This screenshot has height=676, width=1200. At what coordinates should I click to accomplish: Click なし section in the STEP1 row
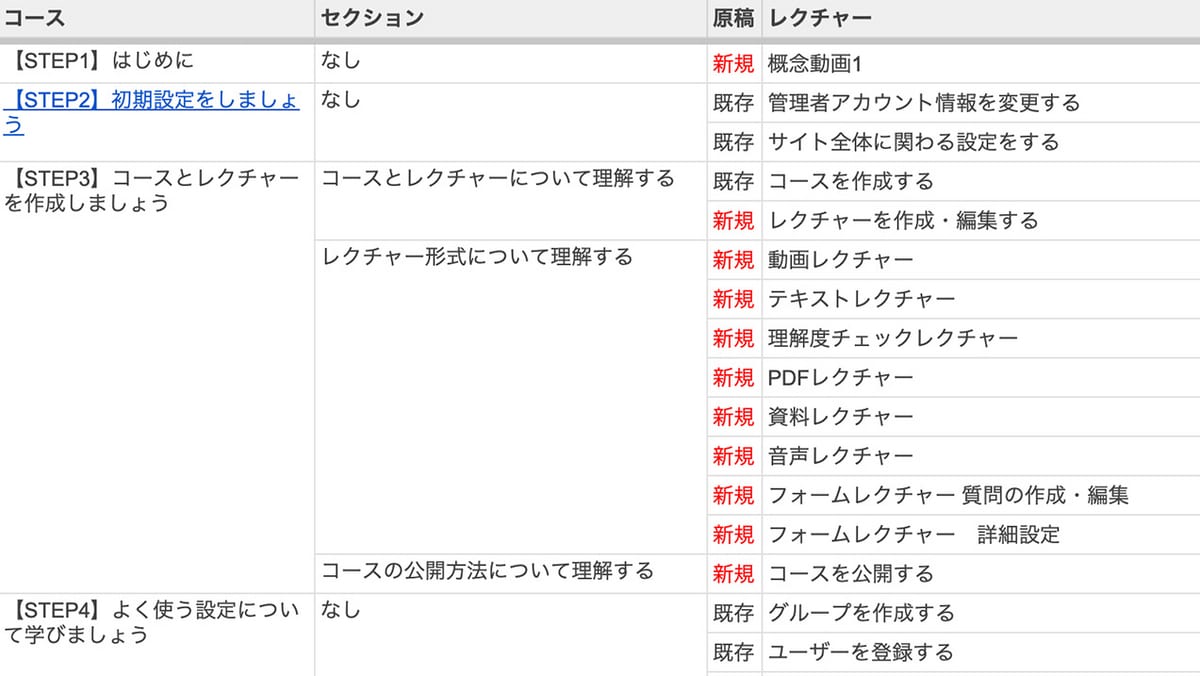[x=510, y=63]
